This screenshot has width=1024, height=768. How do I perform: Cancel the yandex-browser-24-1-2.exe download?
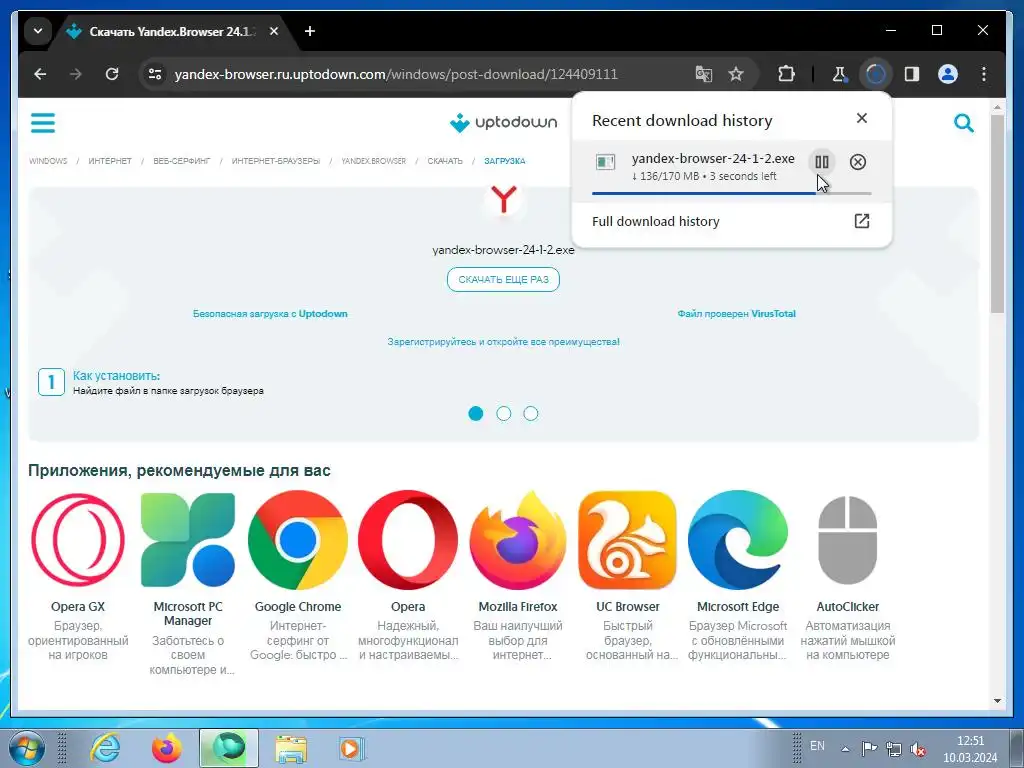(857, 162)
